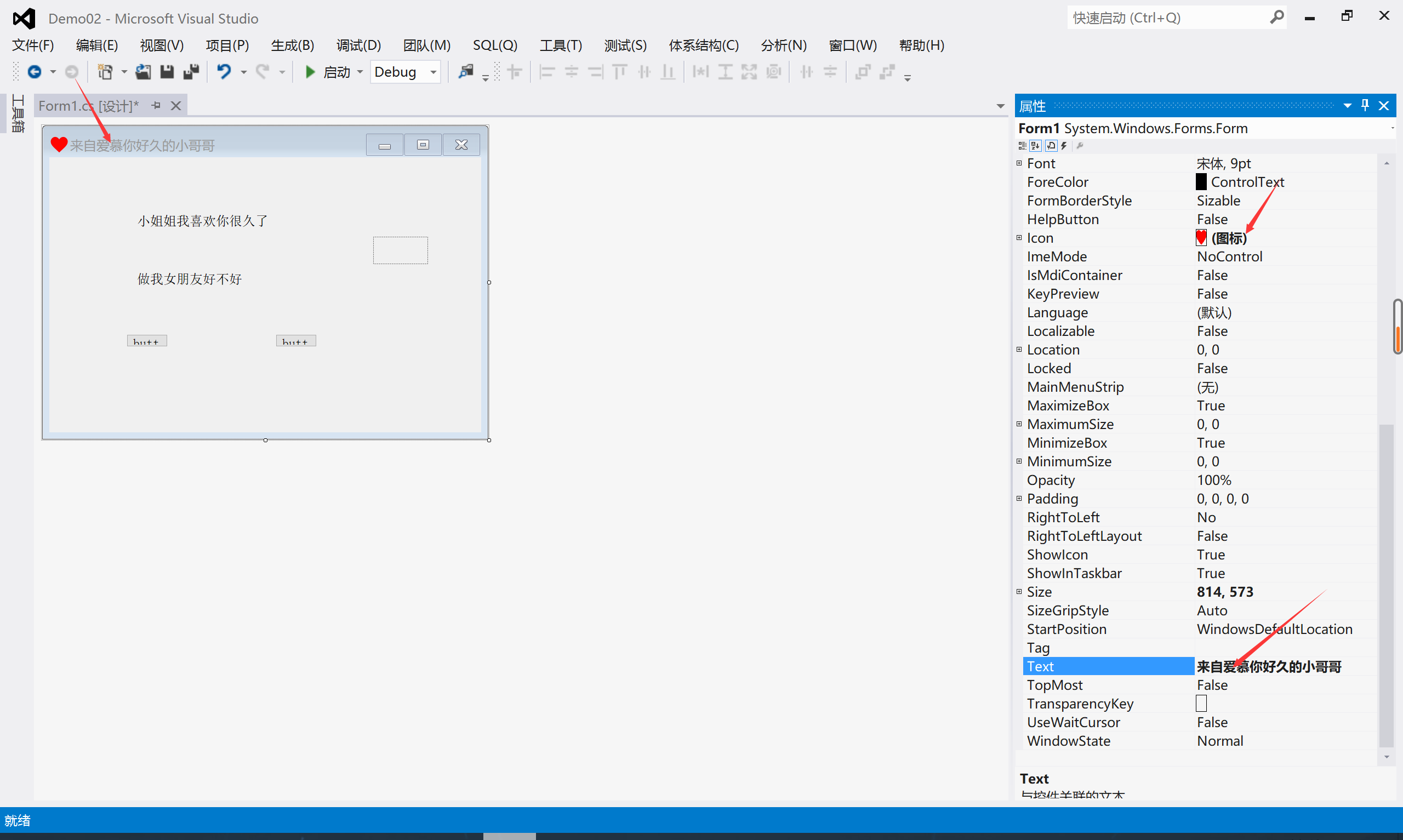Click the align tops layout icon

[620, 72]
